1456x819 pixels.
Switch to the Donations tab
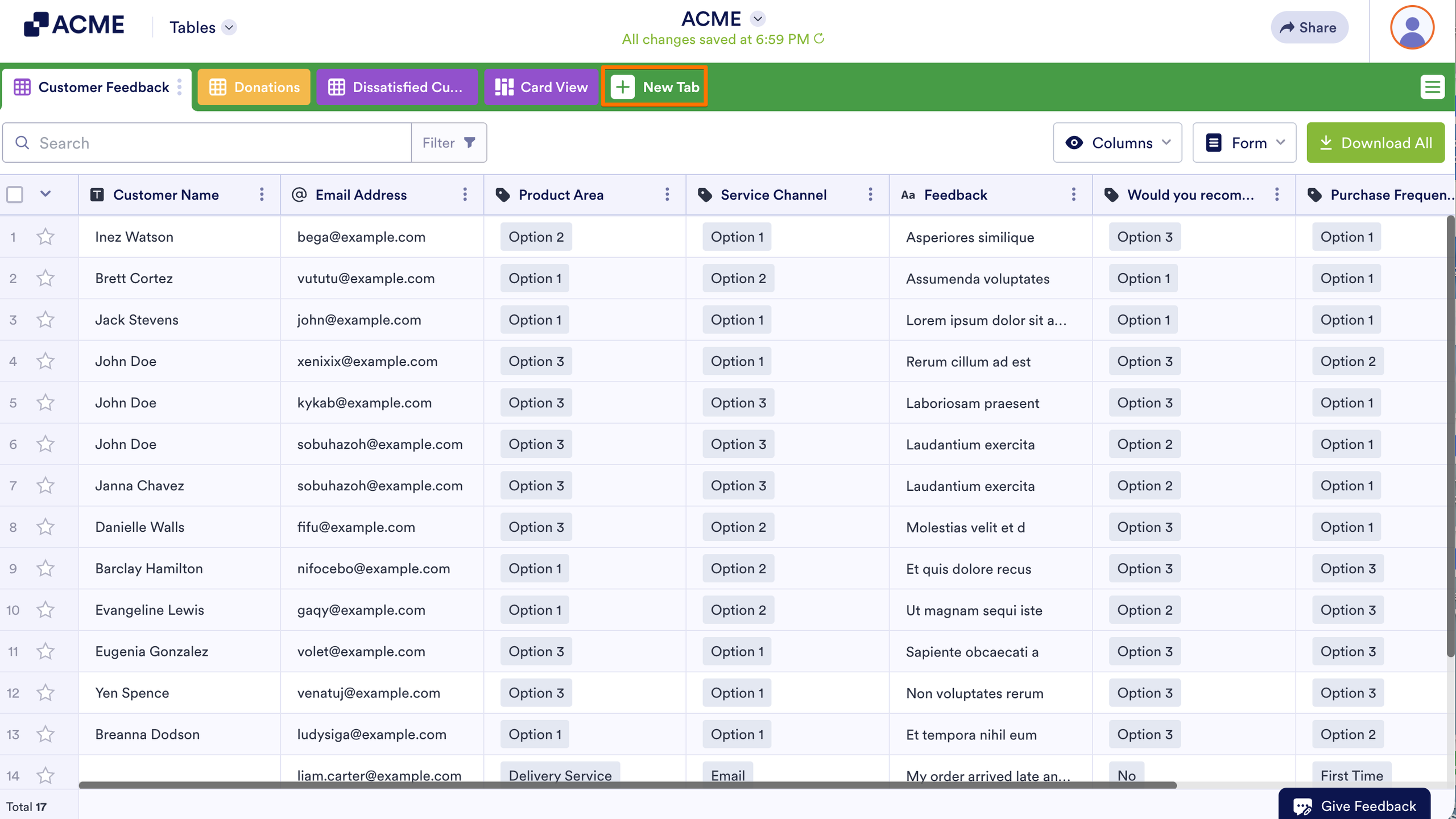pyautogui.click(x=254, y=87)
